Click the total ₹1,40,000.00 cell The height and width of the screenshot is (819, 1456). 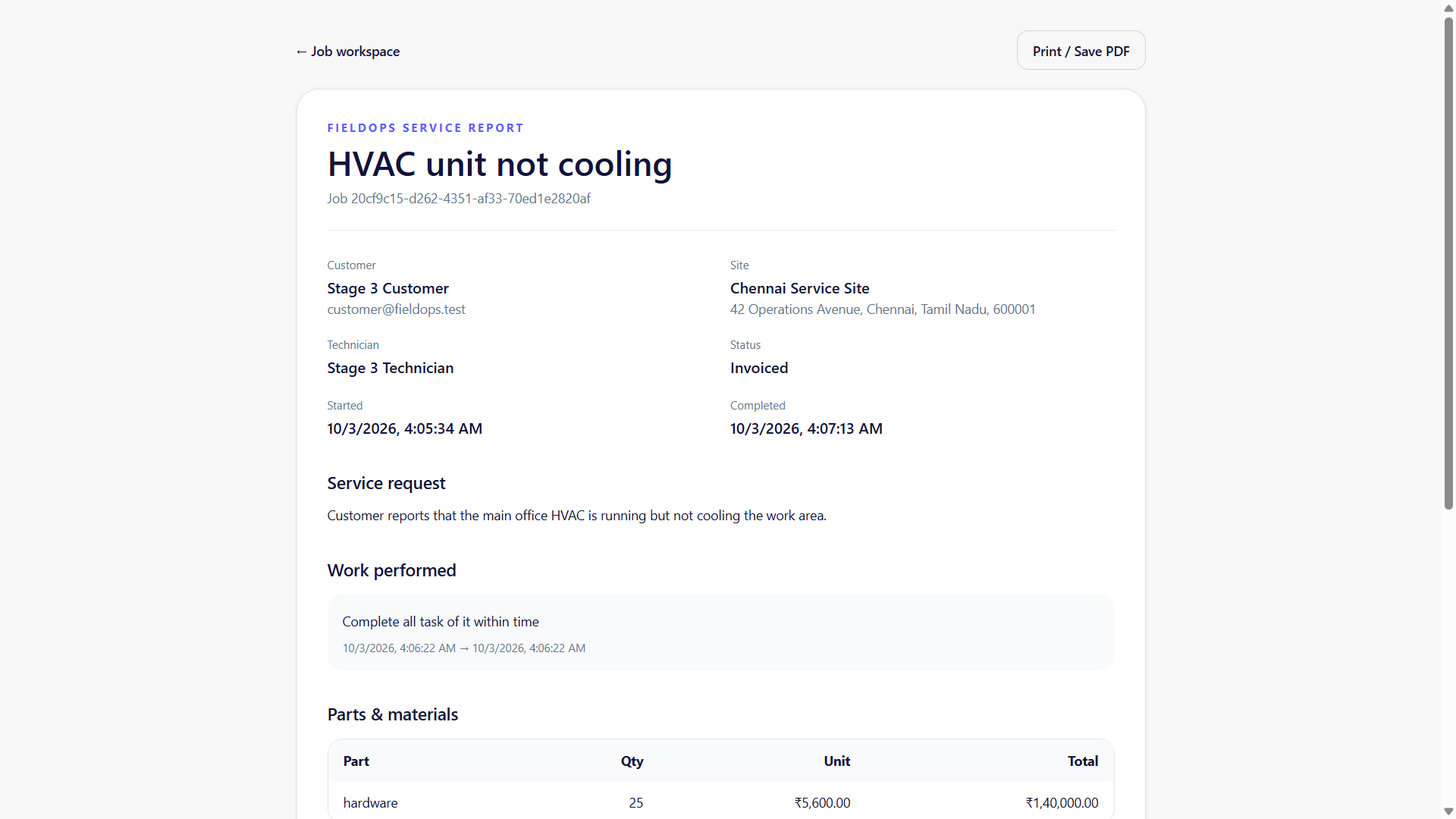(x=1062, y=803)
